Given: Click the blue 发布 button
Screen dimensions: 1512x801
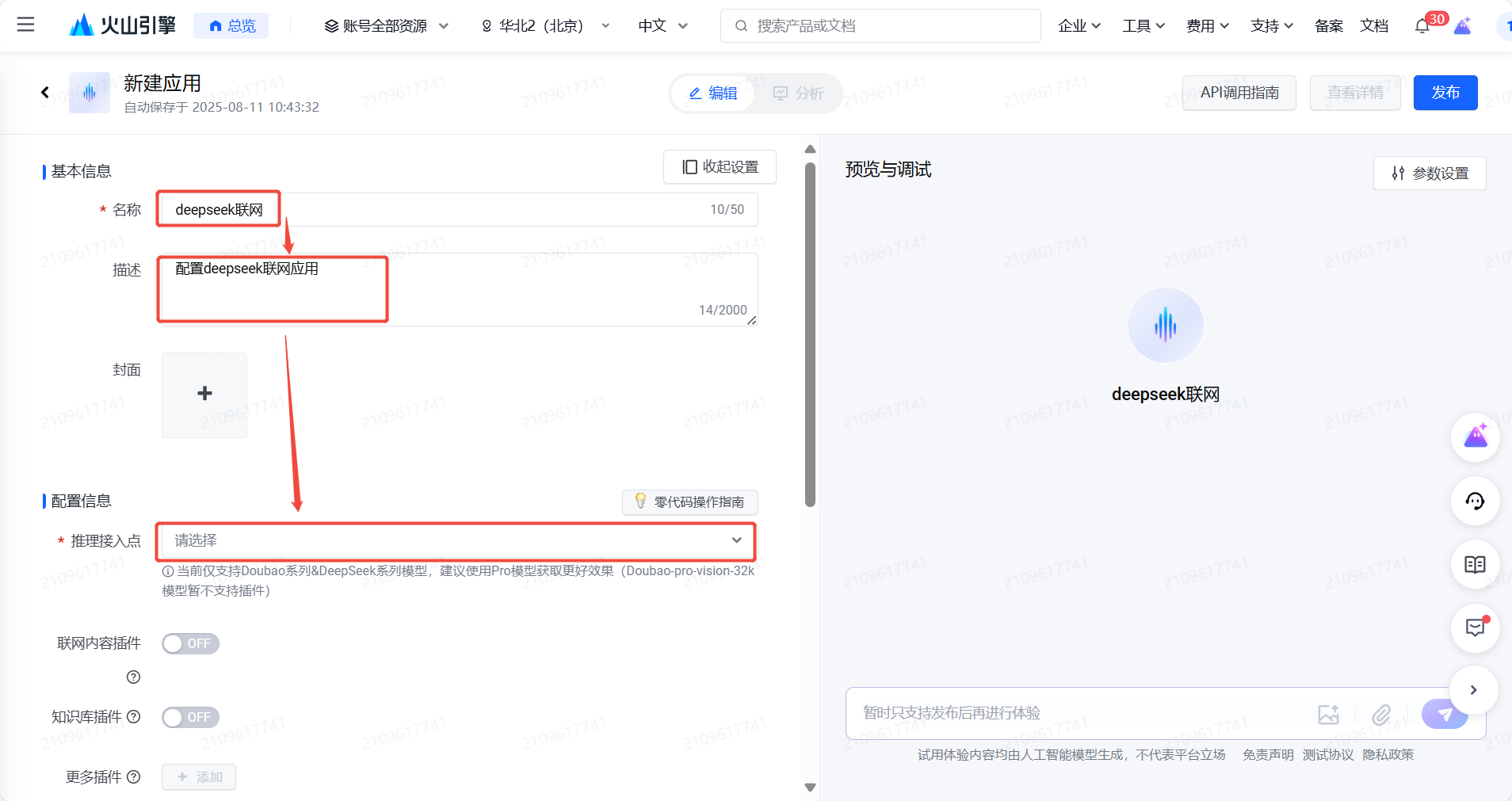Looking at the screenshot, I should 1445,93.
